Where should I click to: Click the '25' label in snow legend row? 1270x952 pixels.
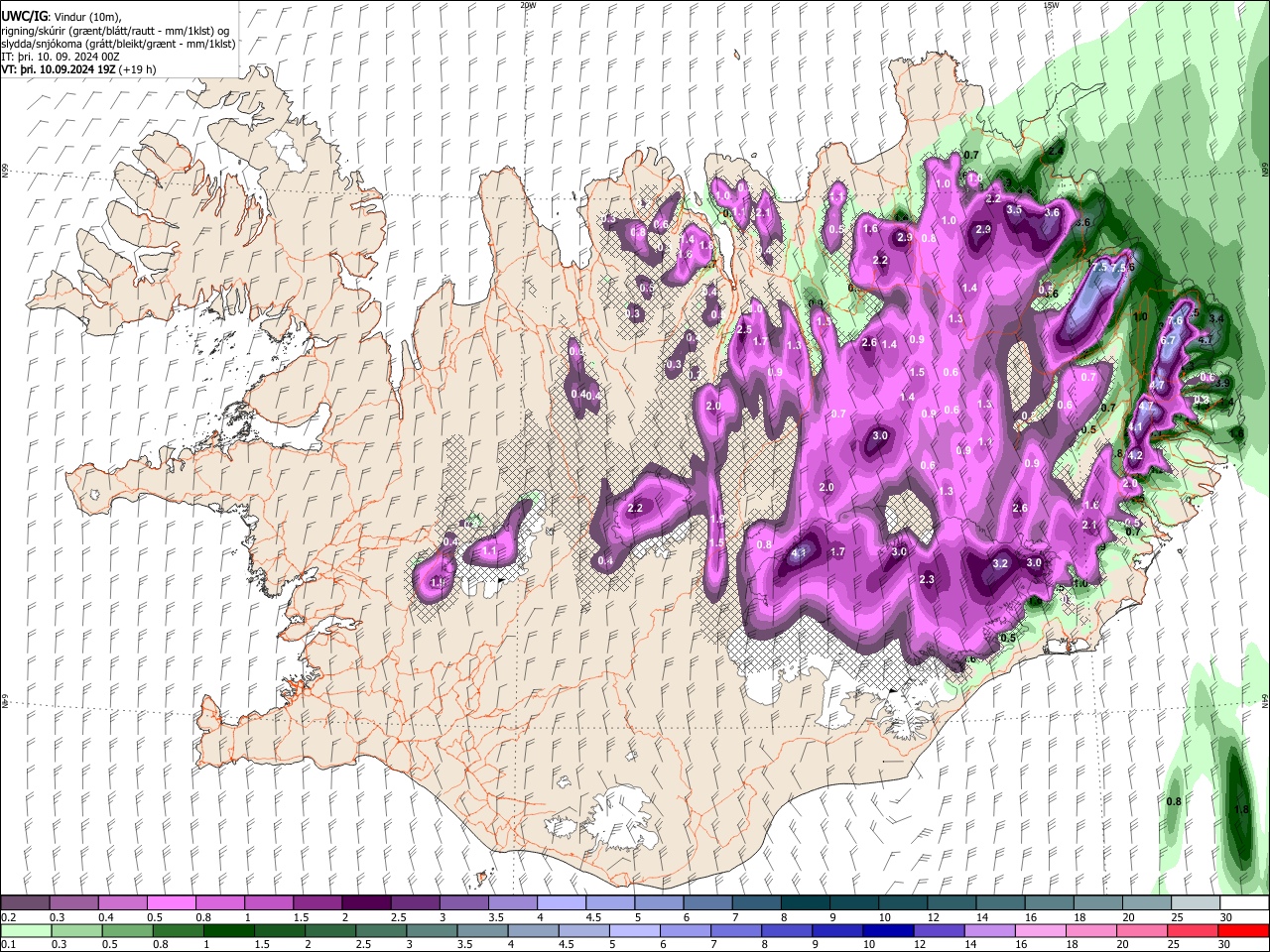(1178, 917)
